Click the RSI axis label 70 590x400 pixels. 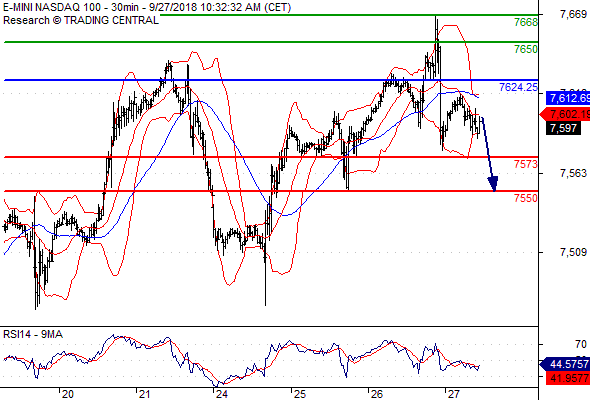click(581, 344)
